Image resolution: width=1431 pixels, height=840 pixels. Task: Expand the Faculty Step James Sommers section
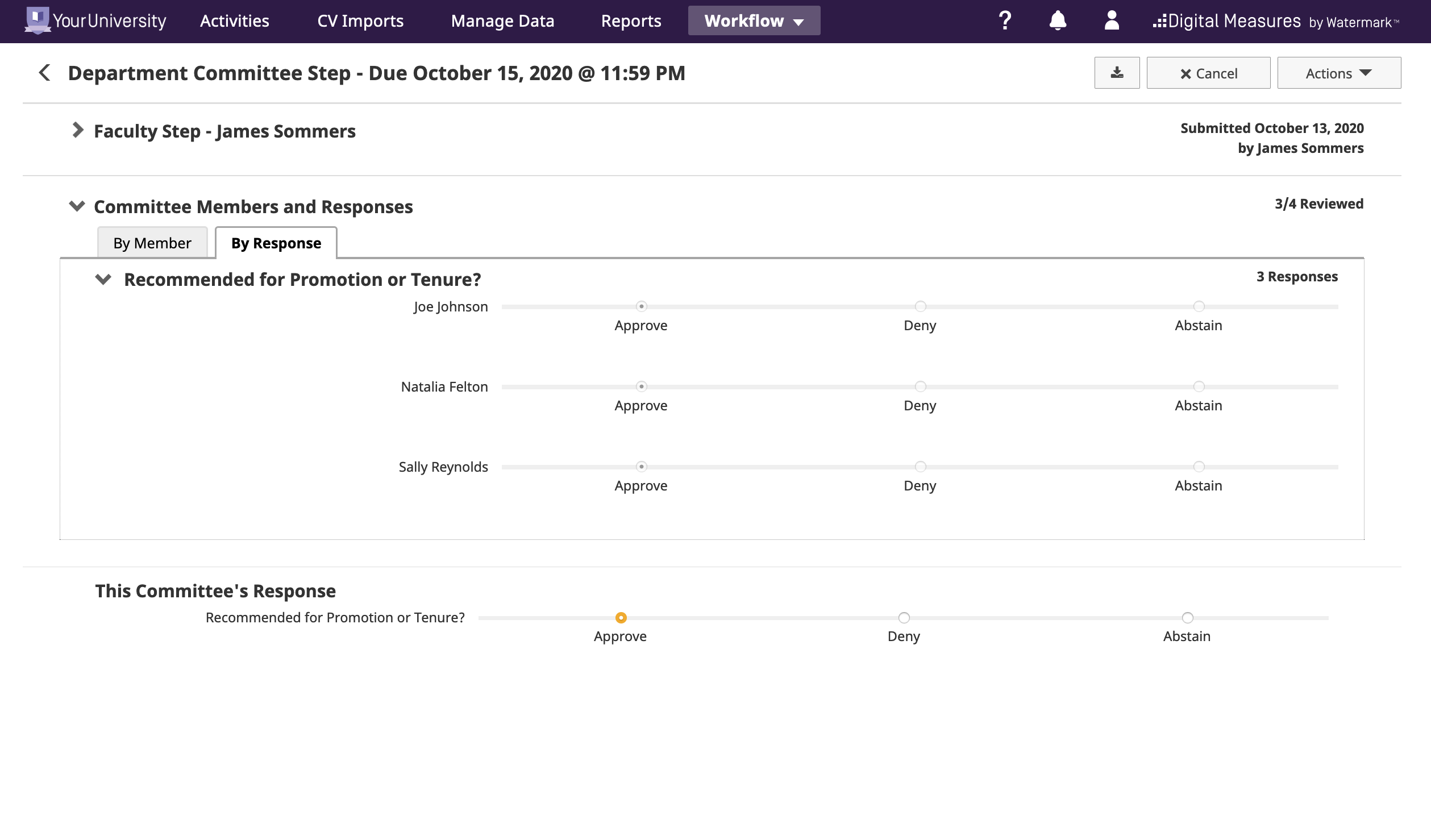(79, 131)
